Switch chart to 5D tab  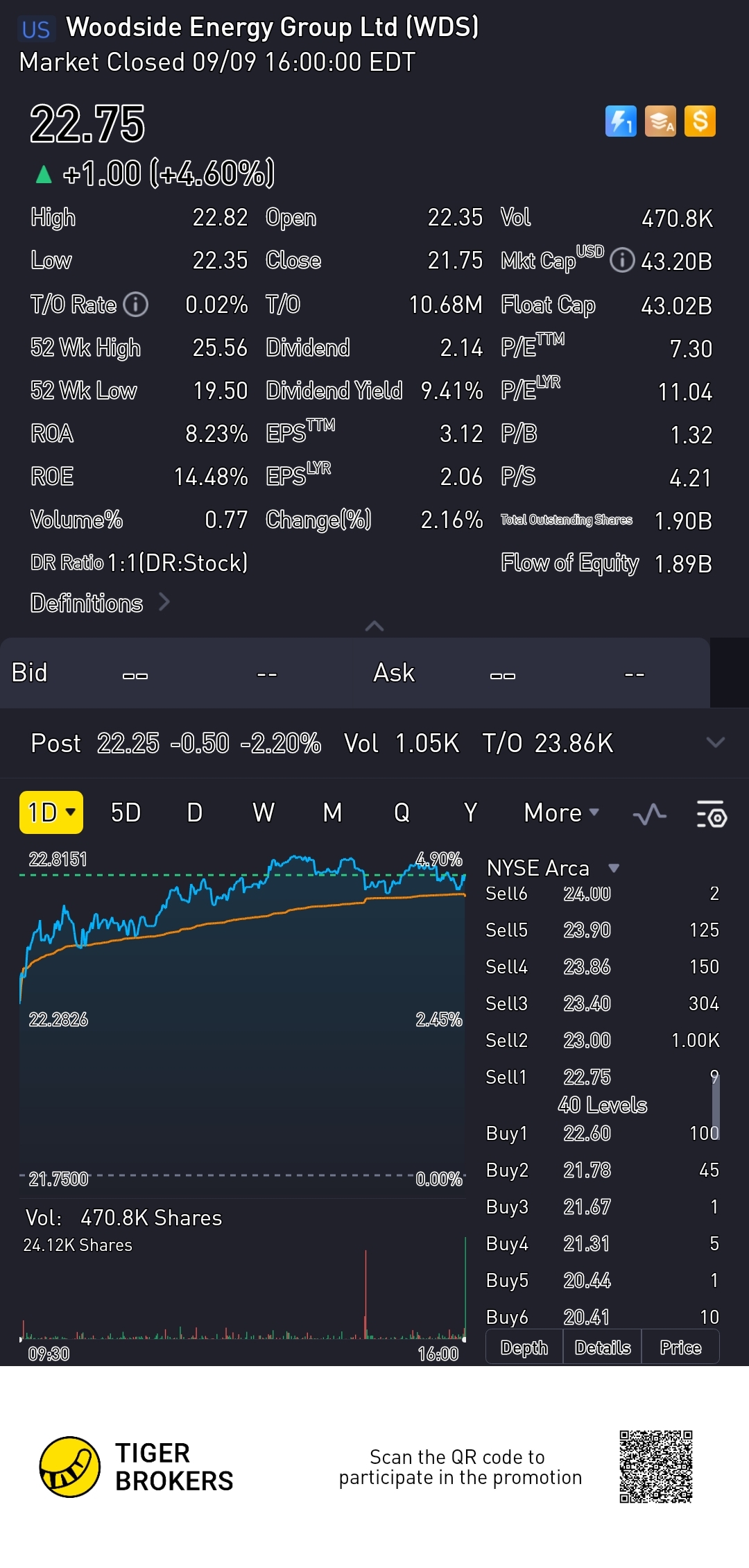(126, 812)
